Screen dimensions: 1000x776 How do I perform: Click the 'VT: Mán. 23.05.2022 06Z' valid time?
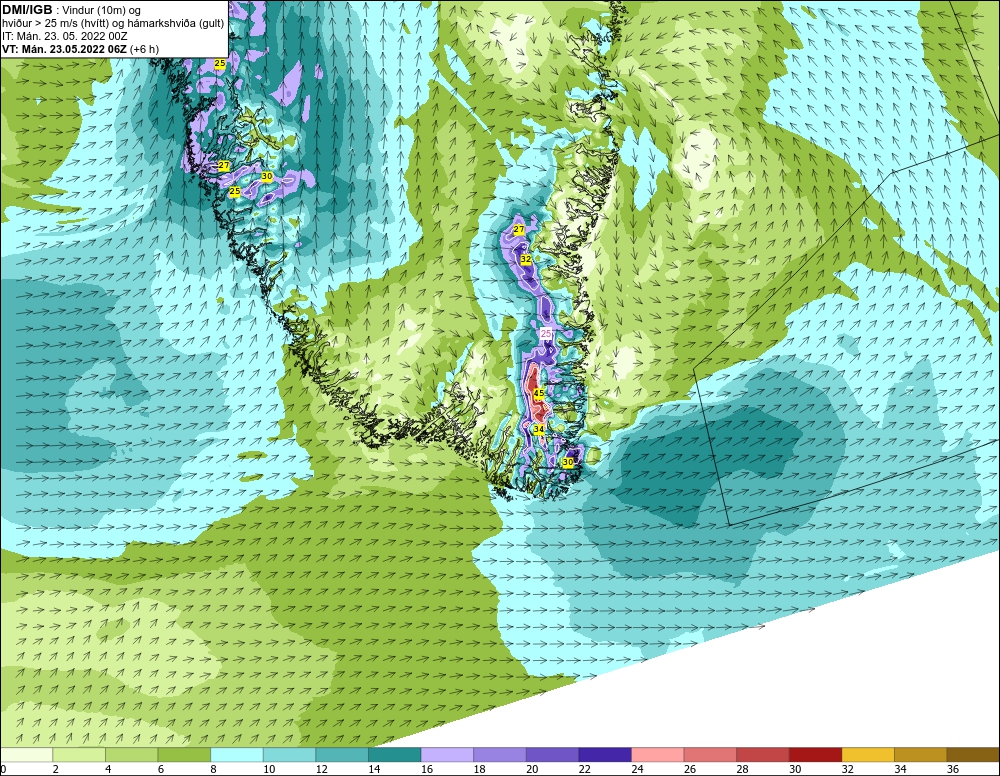[x=64, y=49]
